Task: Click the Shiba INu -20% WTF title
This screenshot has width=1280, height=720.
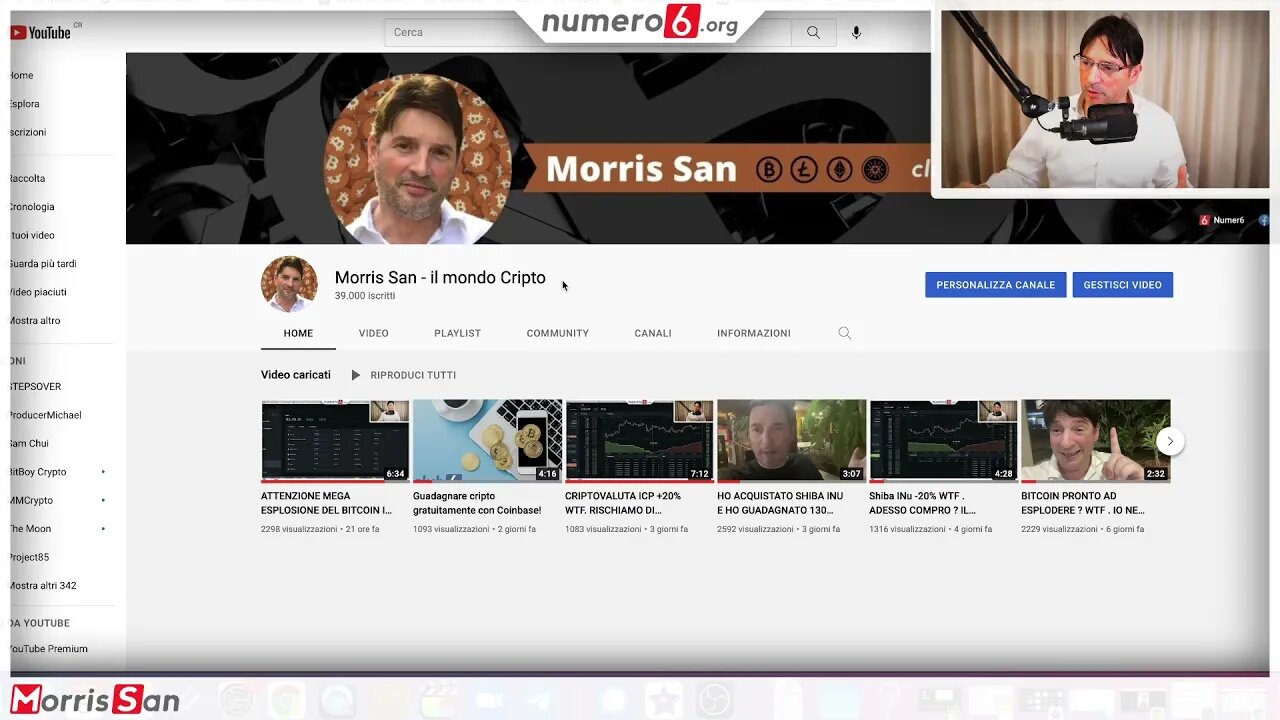Action: coord(922,503)
